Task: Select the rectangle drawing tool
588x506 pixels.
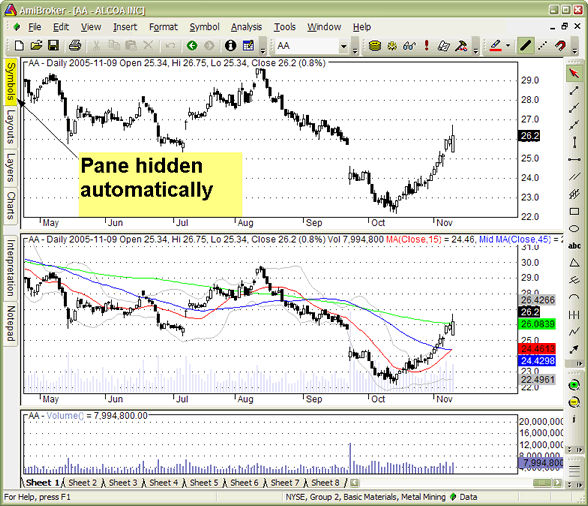Action: click(574, 212)
